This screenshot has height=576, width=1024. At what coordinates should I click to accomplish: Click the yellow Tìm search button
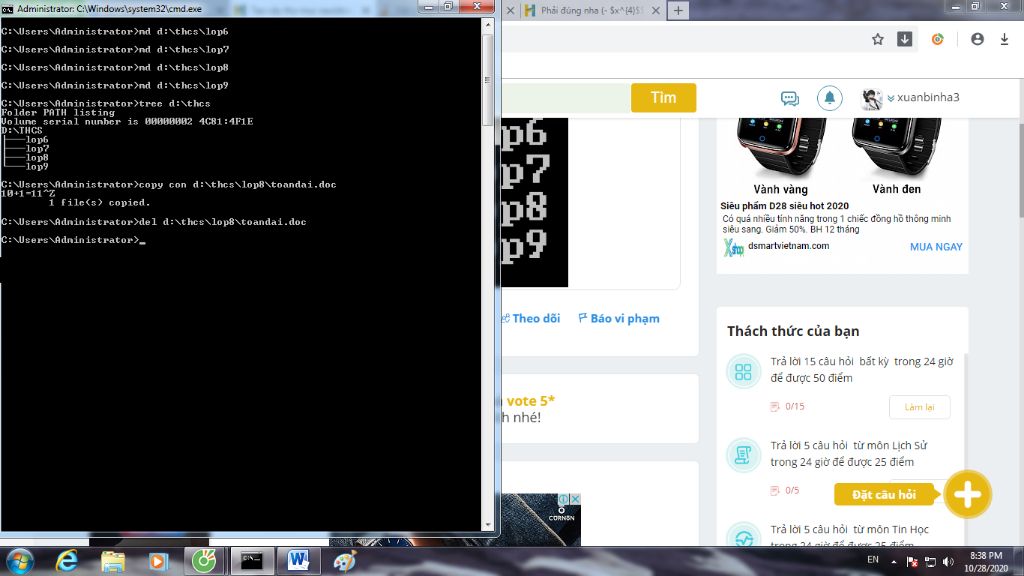tap(663, 97)
